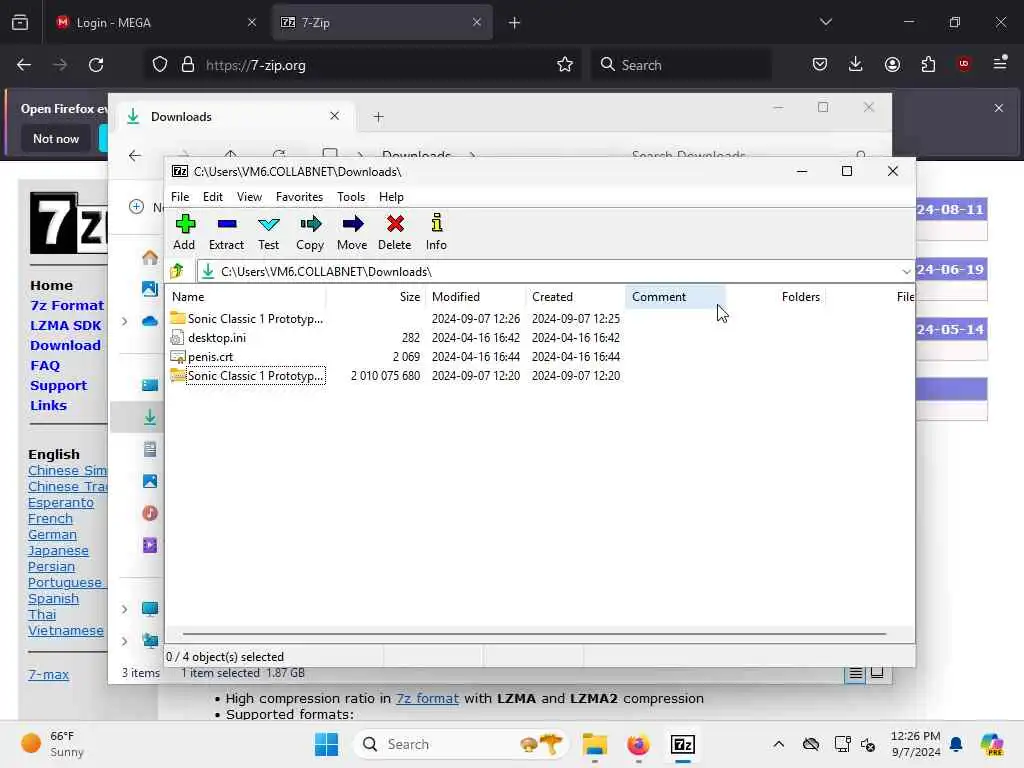1024x768 pixels.
Task: Expand the OneDrive cloud tree node in Explorer
Action: coord(124,321)
